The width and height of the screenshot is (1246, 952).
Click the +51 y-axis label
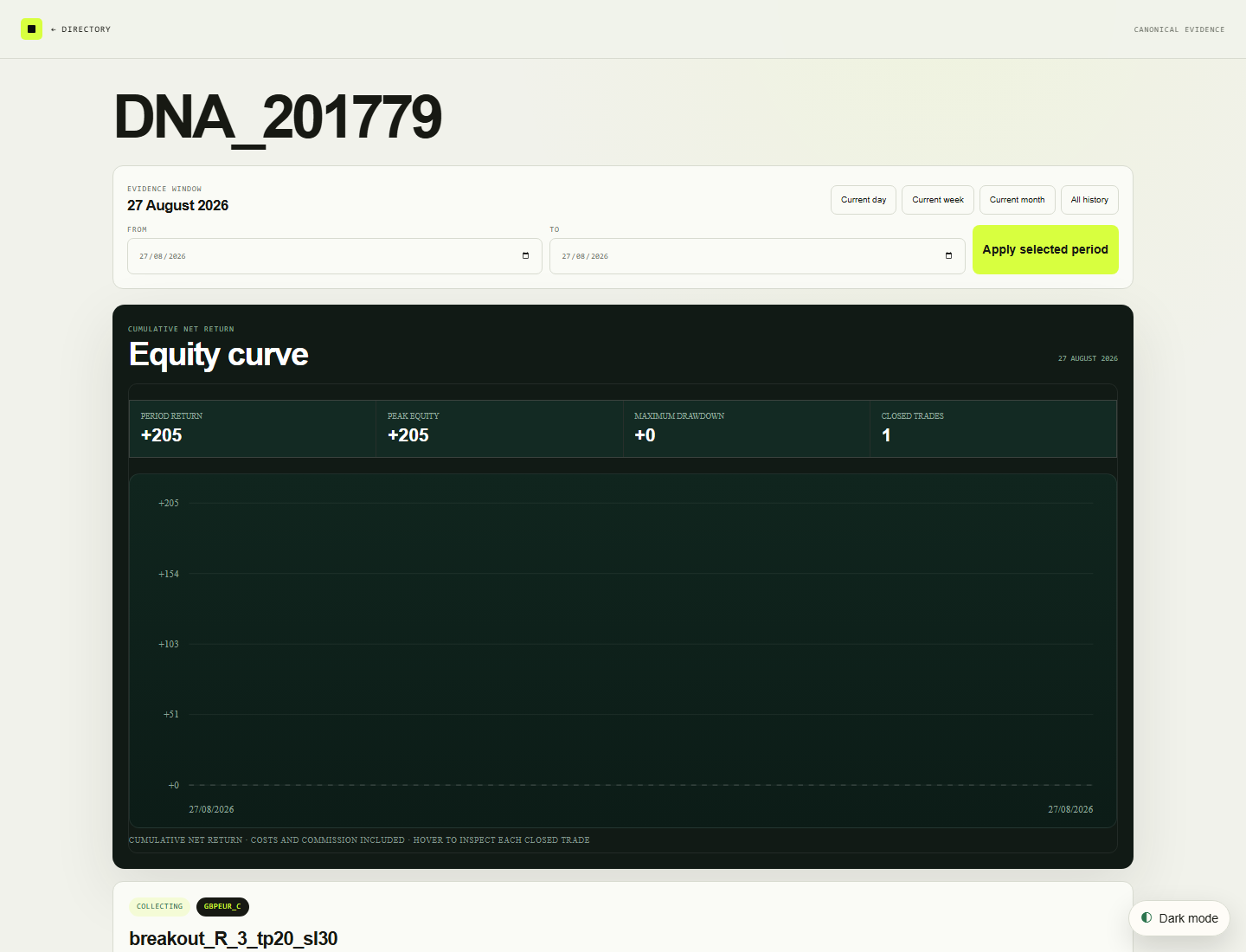point(171,714)
